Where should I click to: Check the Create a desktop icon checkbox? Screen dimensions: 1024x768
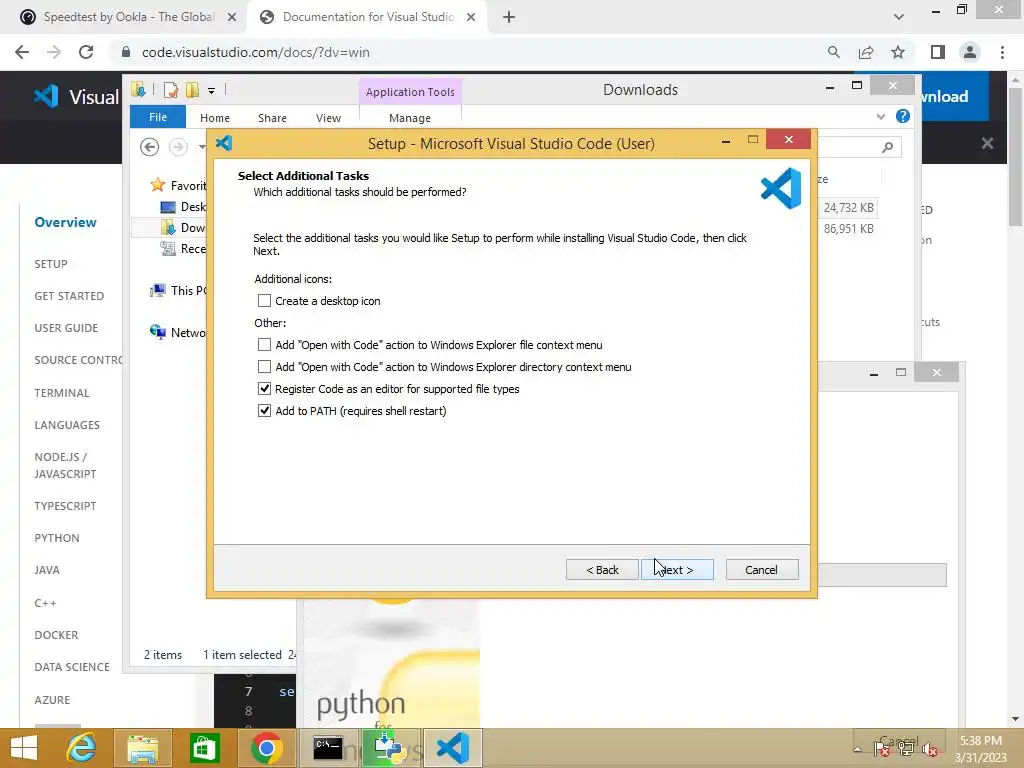click(x=264, y=300)
